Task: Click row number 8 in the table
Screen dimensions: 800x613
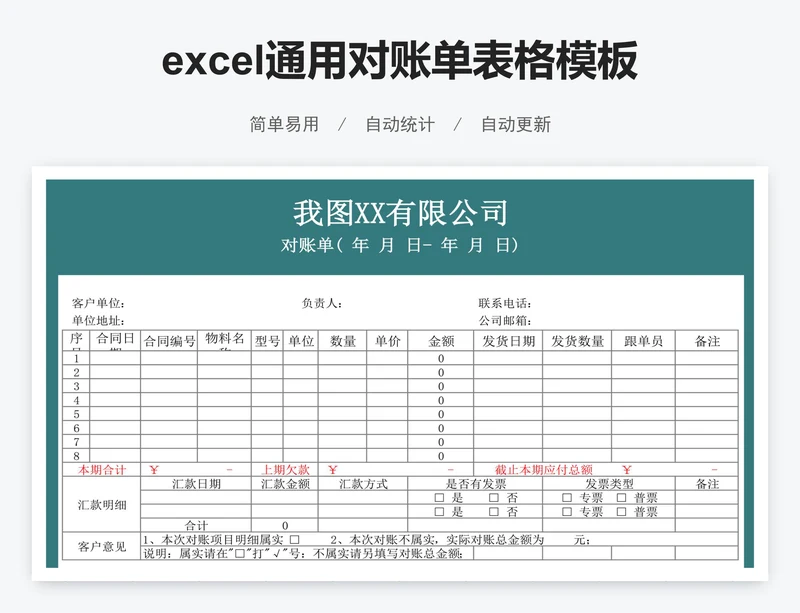Action: click(x=77, y=456)
